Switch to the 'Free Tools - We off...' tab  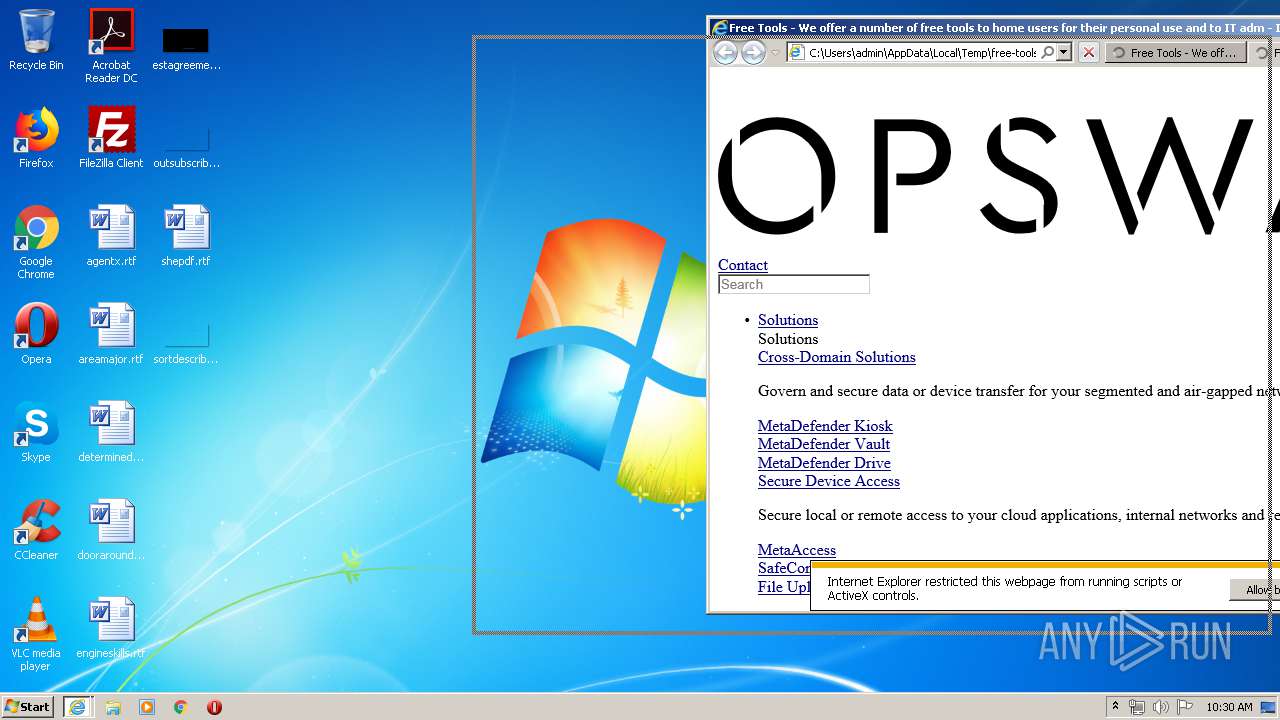tap(1176, 53)
